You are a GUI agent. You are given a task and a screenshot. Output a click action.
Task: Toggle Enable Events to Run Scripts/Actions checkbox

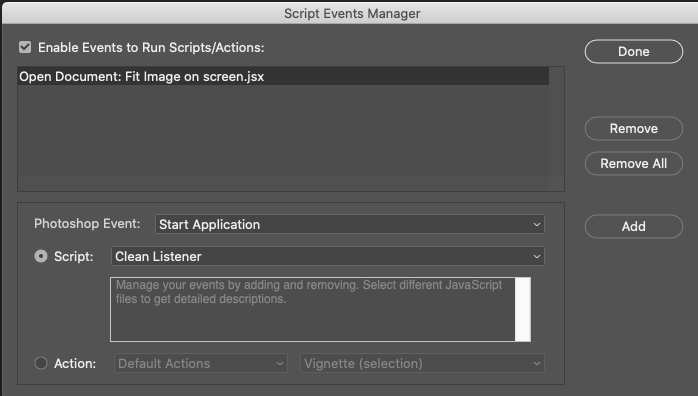click(x=25, y=47)
